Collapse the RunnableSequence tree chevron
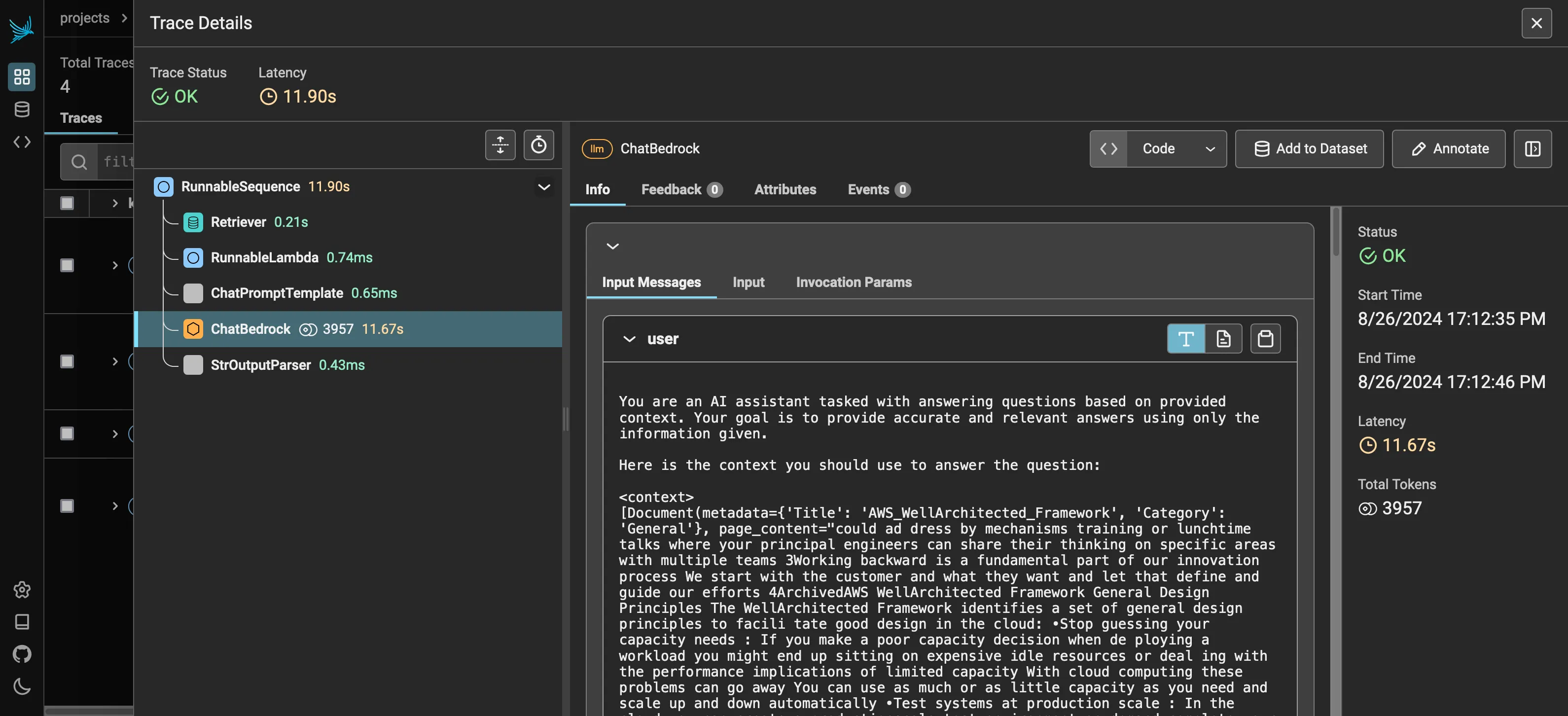This screenshot has height=716, width=1568. click(x=543, y=187)
